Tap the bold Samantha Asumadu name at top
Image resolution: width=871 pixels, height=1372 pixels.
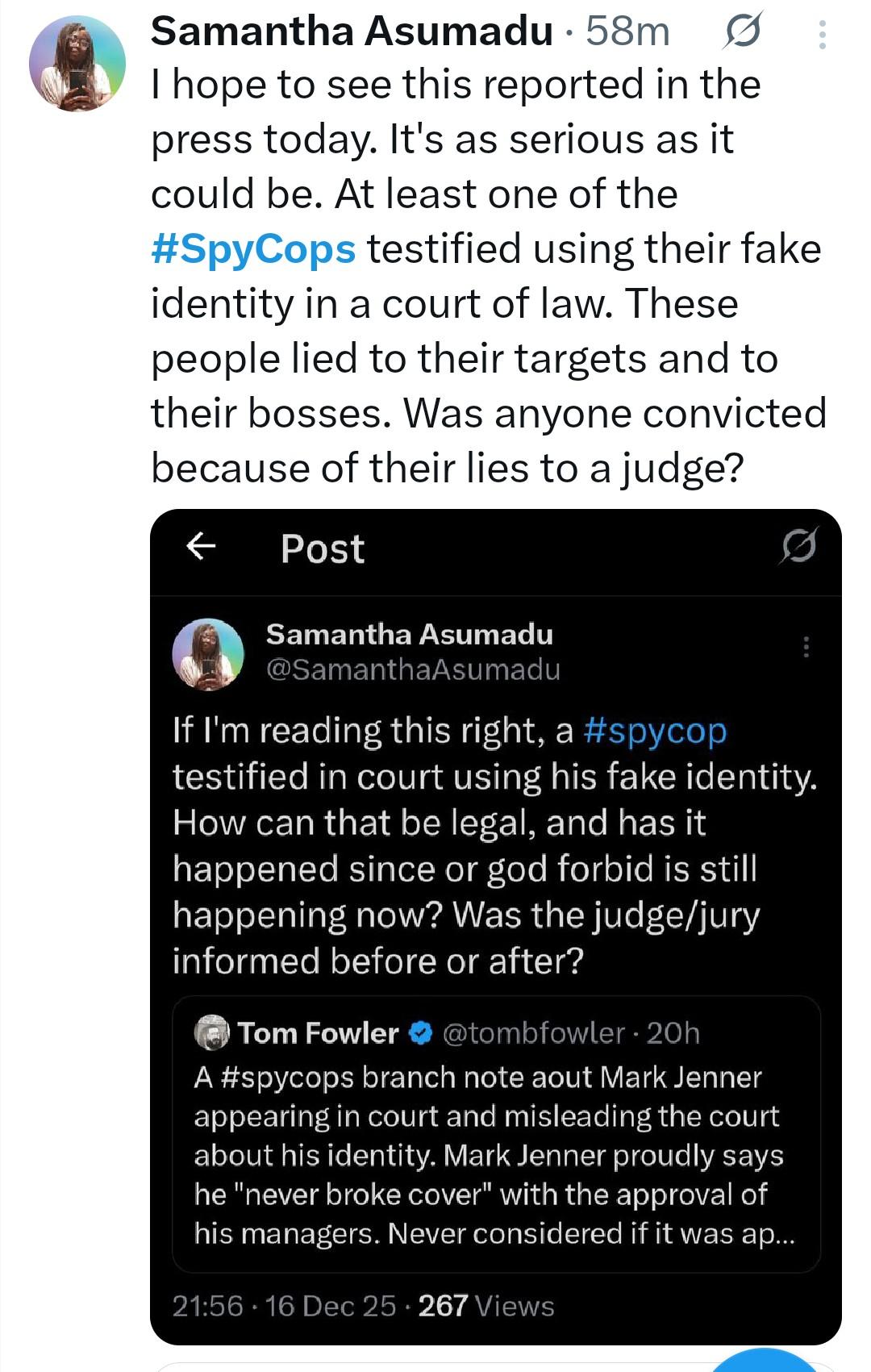pyautogui.click(x=352, y=32)
